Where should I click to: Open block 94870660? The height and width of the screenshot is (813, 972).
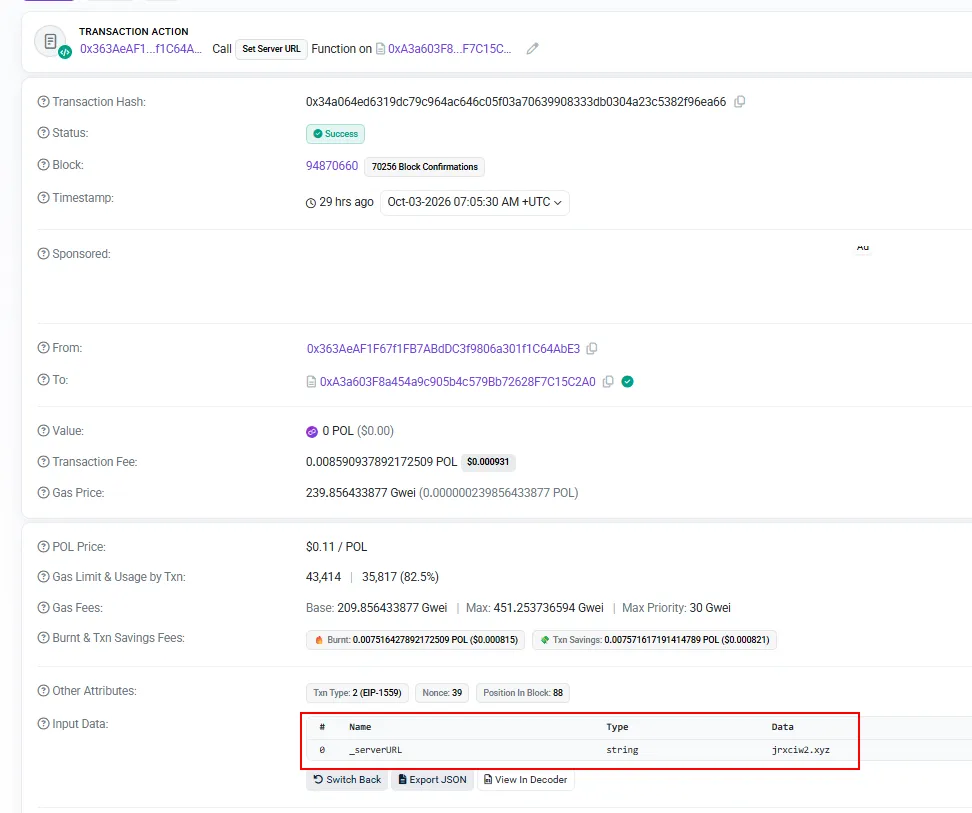click(x=332, y=166)
